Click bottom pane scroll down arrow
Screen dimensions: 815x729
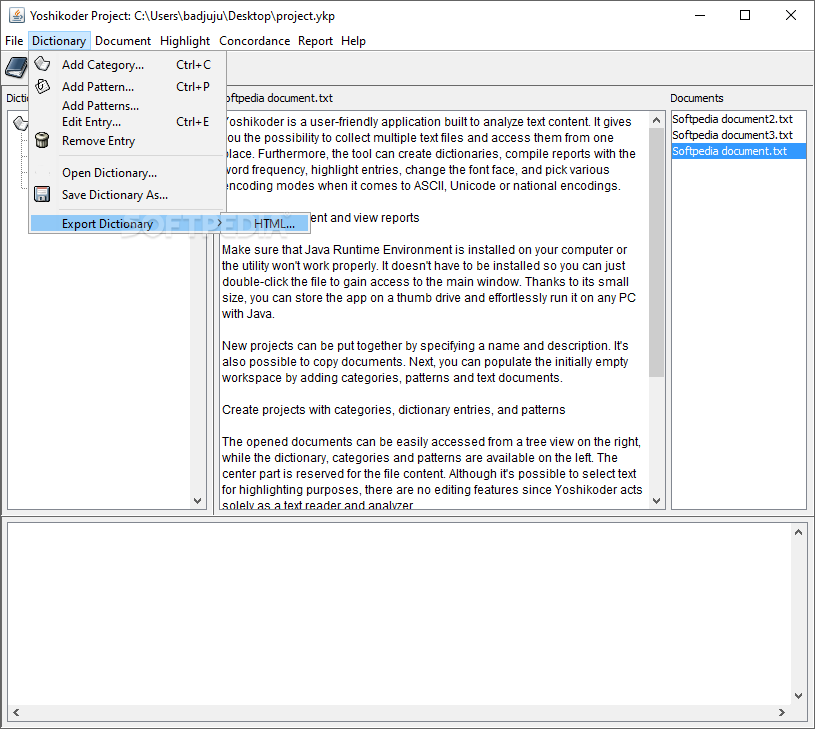[798, 696]
